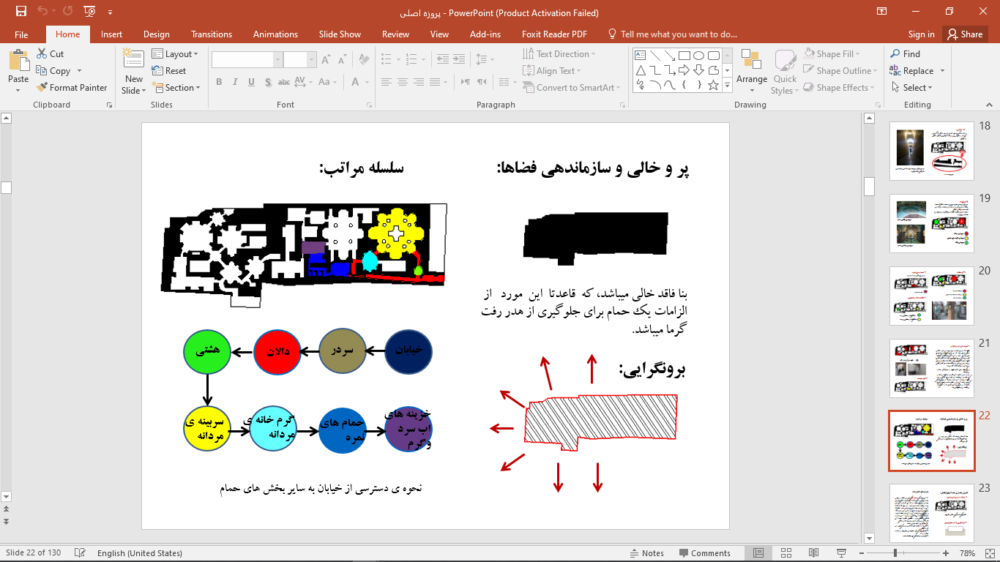Click the Find button

pos(905,54)
